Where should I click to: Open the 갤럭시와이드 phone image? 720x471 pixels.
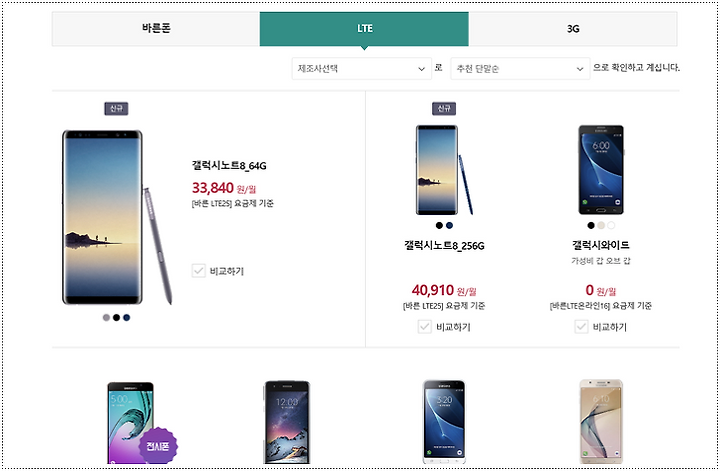[601, 170]
